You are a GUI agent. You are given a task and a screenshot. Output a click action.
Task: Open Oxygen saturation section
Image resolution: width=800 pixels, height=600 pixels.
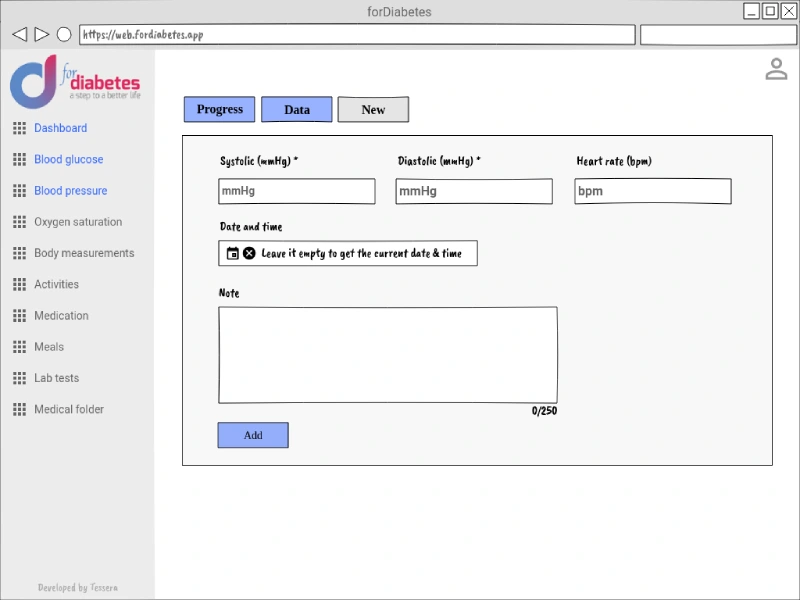coord(78,222)
